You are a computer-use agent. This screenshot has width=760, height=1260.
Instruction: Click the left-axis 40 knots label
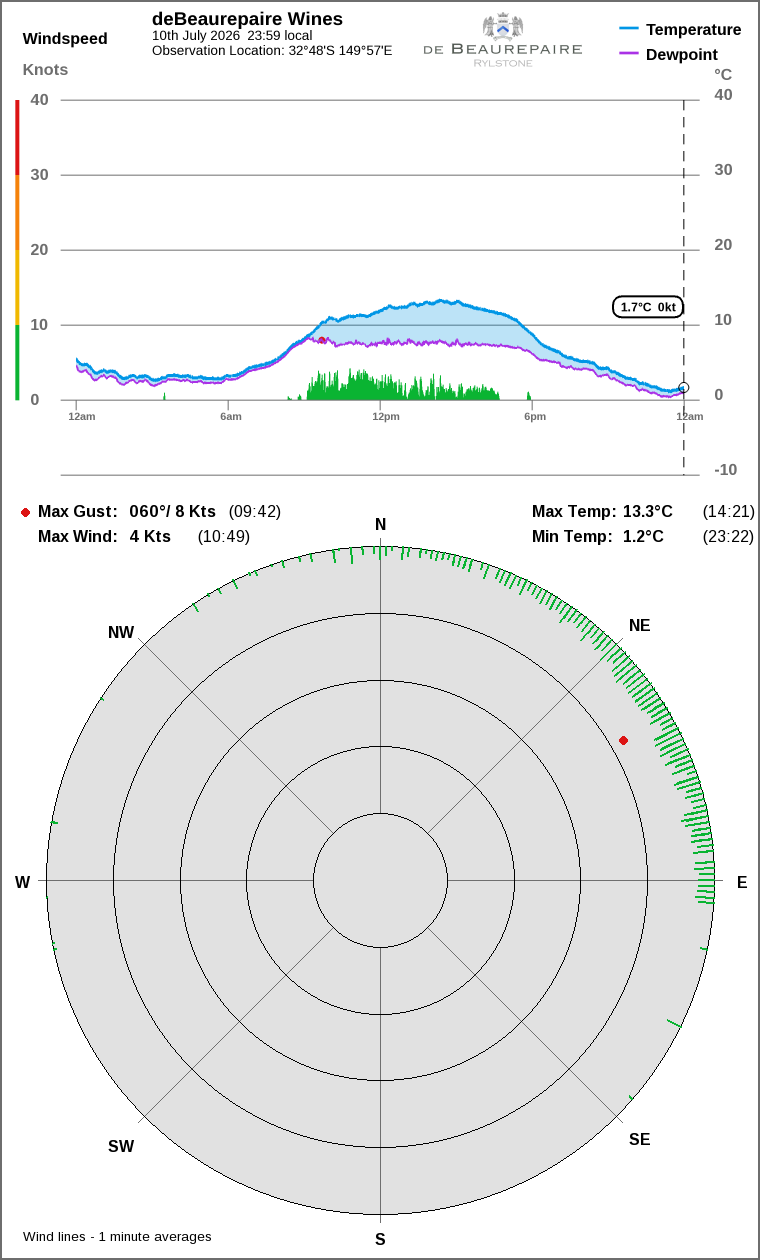tap(40, 100)
